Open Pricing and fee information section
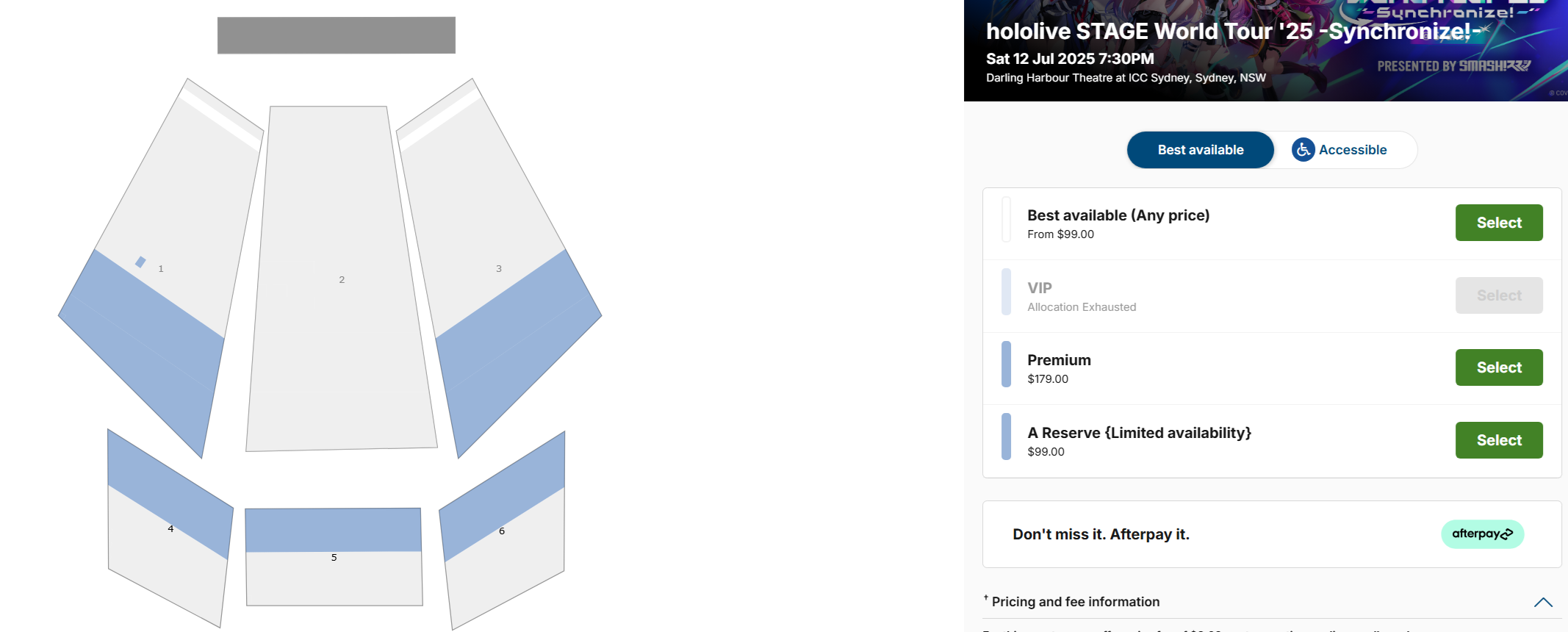Viewport: 1568px width, 632px height. click(1075, 602)
